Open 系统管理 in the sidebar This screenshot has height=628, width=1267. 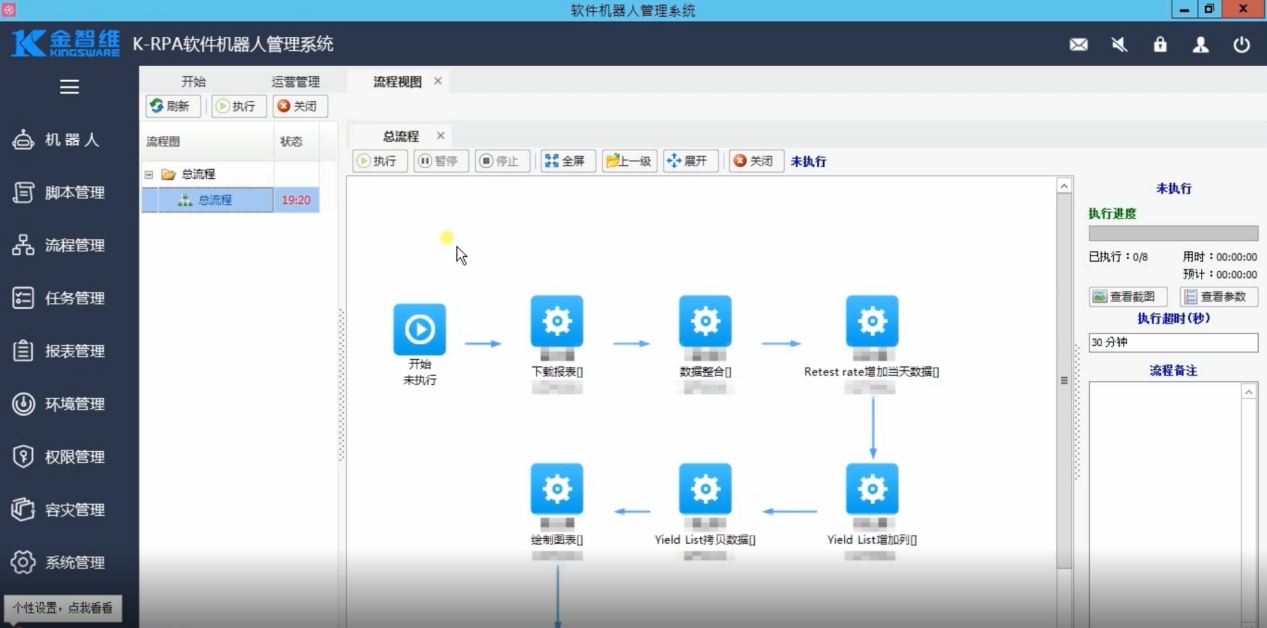click(x=69, y=562)
